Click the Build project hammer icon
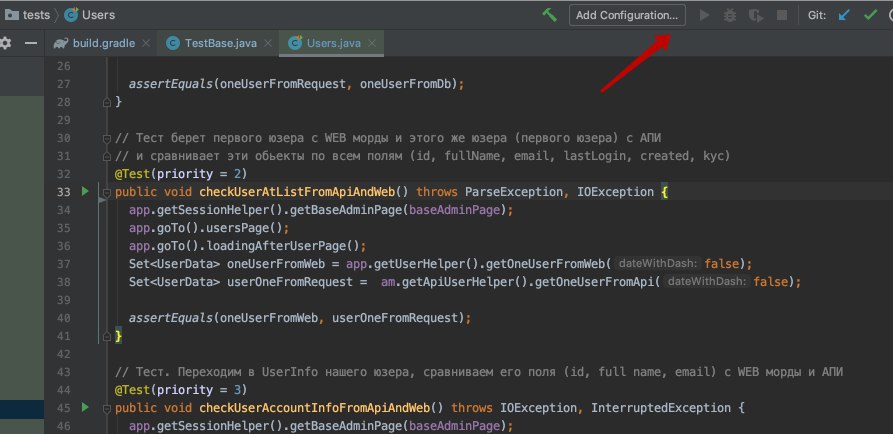 [x=550, y=15]
